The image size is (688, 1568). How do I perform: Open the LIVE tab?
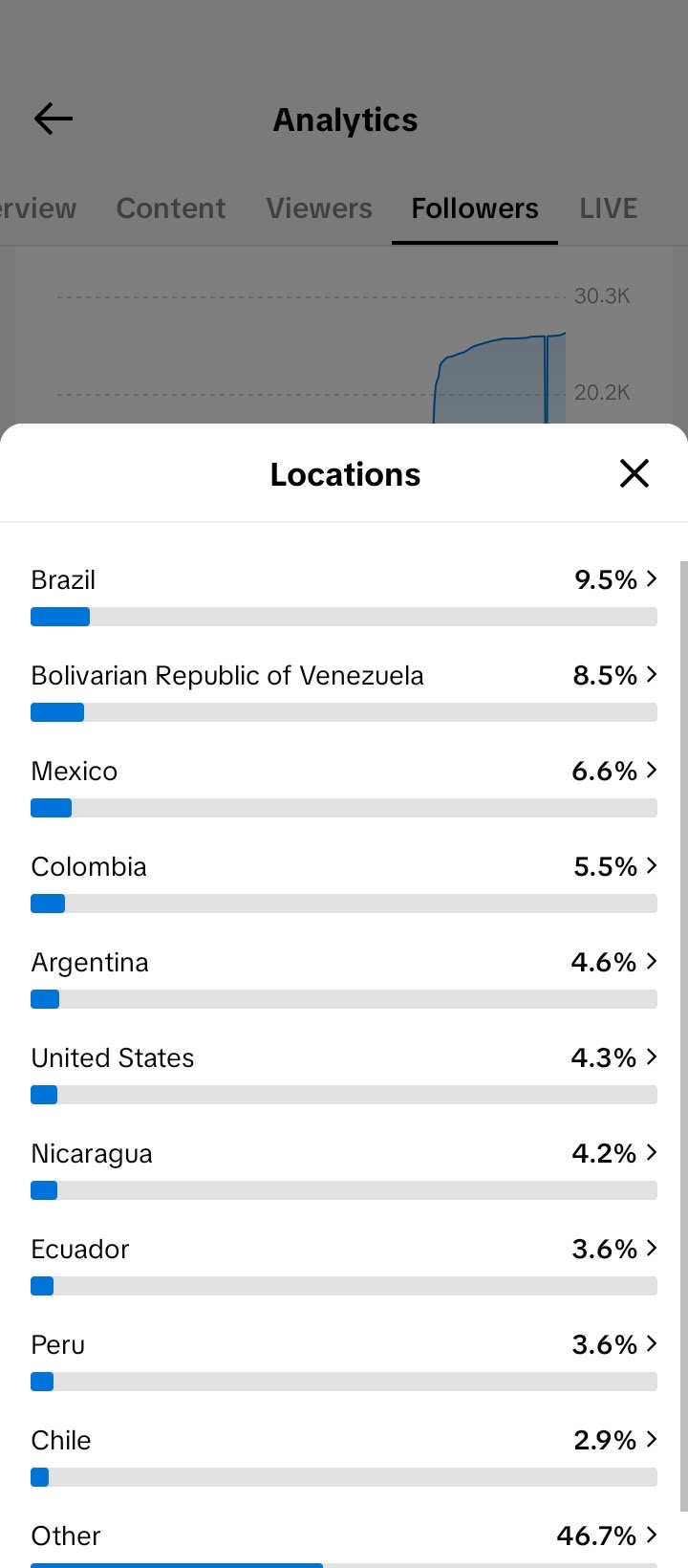pos(609,208)
